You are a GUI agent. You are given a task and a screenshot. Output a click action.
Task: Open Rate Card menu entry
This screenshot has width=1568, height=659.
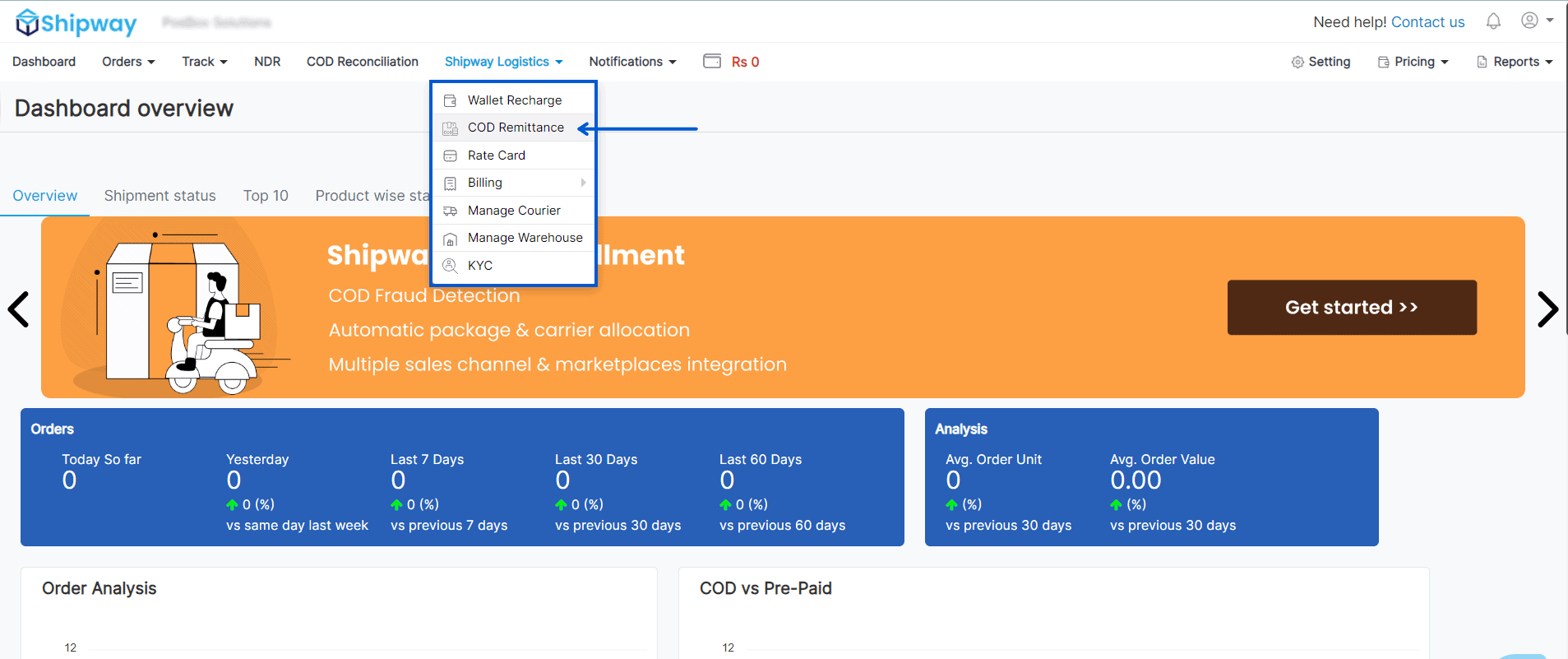click(x=513, y=155)
